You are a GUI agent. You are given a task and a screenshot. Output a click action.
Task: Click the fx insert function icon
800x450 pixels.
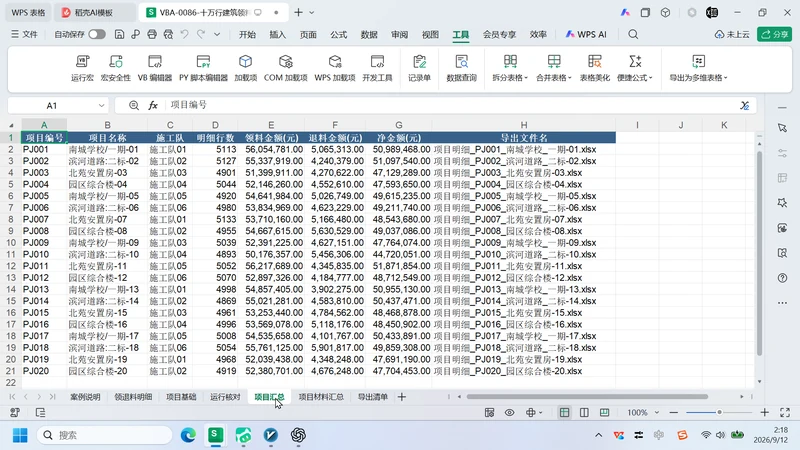153,105
